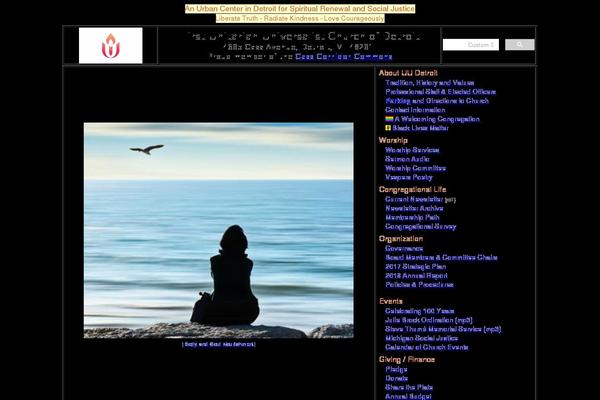
Task: Click the Cass Avenue address line
Action: [x=297, y=47]
